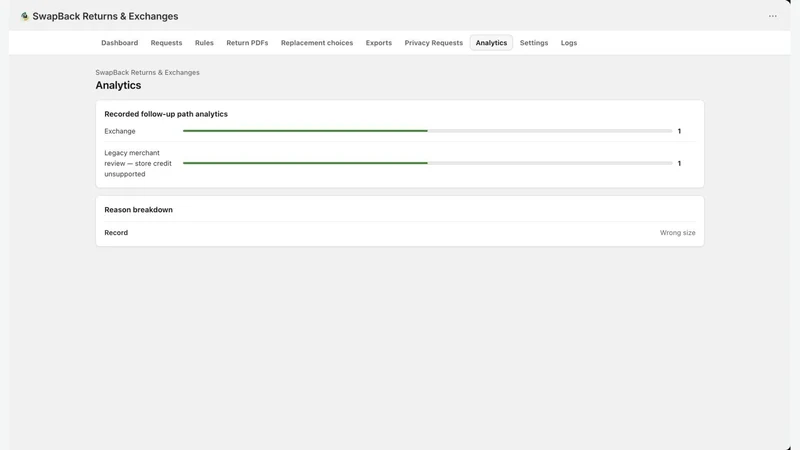Click the Exchange row label
Screen dimensions: 800x450
(120, 131)
